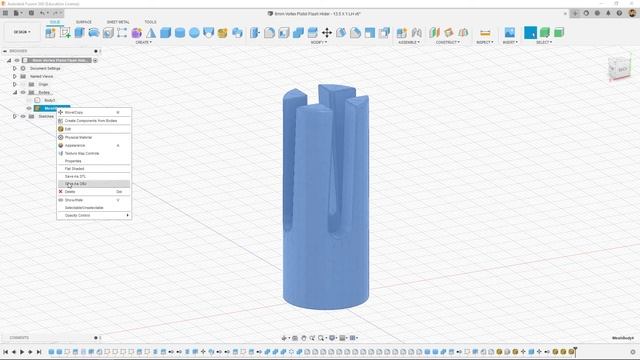The width and height of the screenshot is (640, 360).
Task: Select the Shell tool icon
Action: pos(284,33)
